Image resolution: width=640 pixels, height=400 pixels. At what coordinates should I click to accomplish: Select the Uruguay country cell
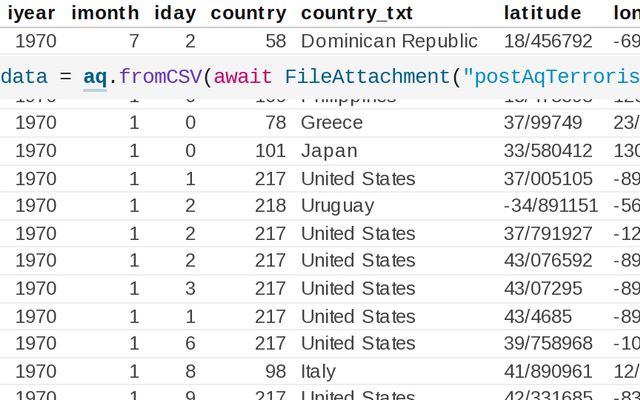[x=337, y=206]
